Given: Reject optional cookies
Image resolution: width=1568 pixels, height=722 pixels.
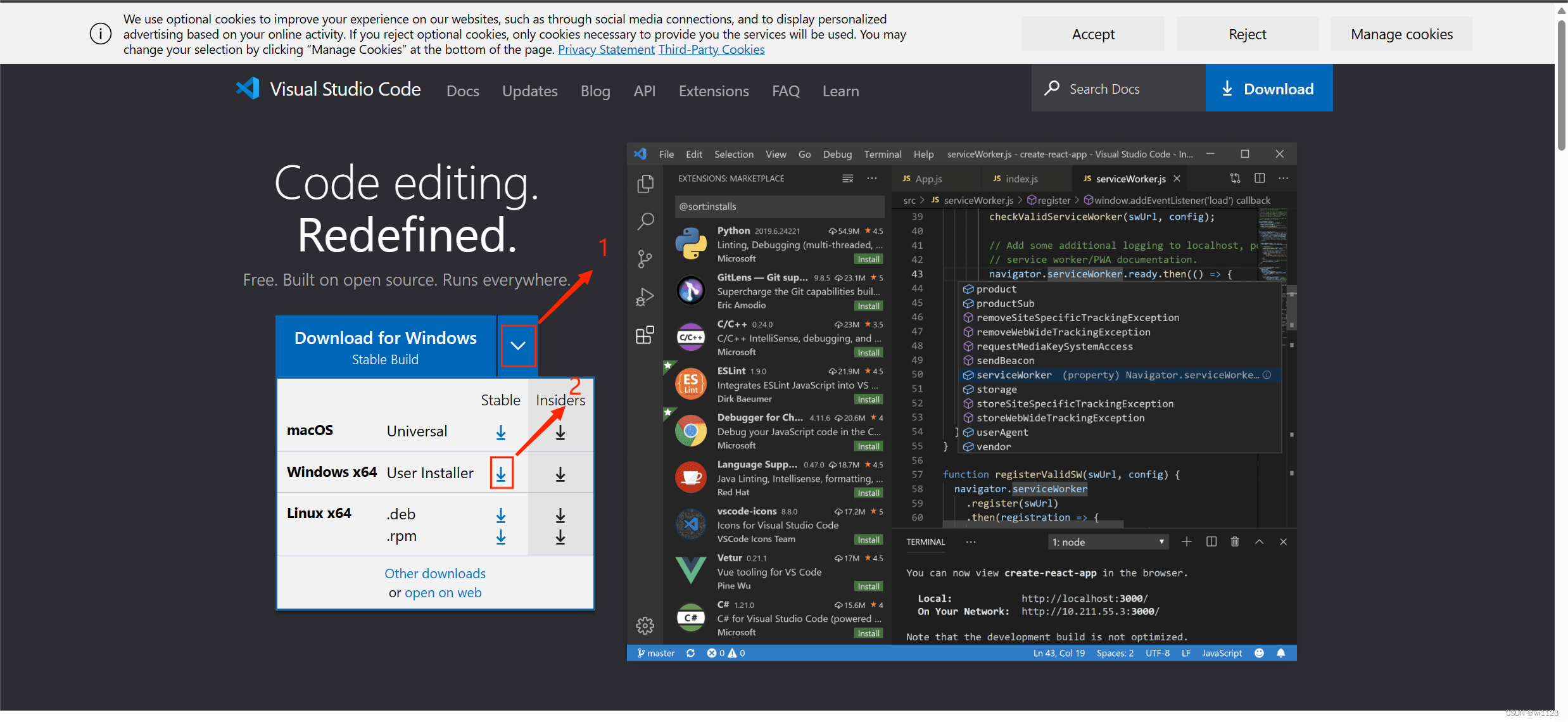Looking at the screenshot, I should 1247,34.
